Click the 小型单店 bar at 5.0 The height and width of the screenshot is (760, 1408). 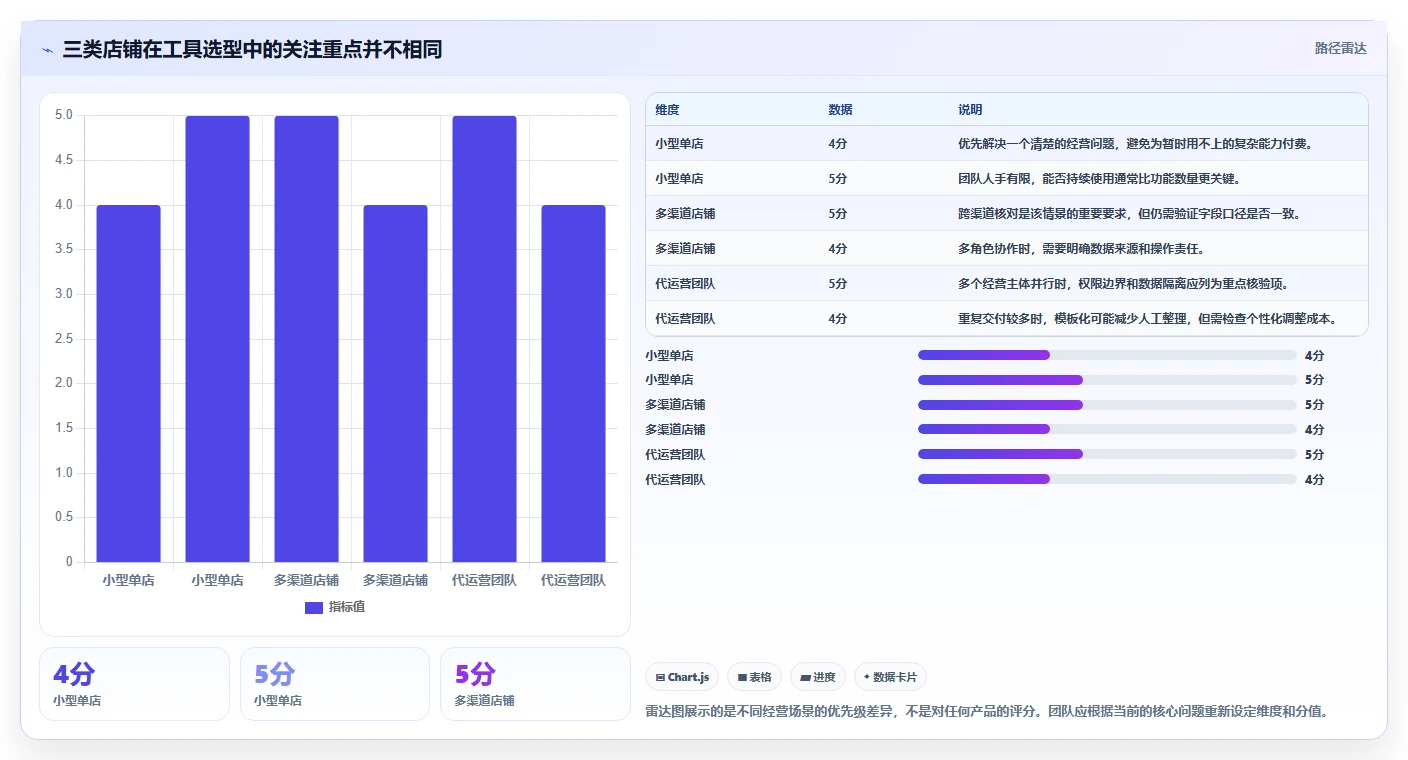pos(218,339)
